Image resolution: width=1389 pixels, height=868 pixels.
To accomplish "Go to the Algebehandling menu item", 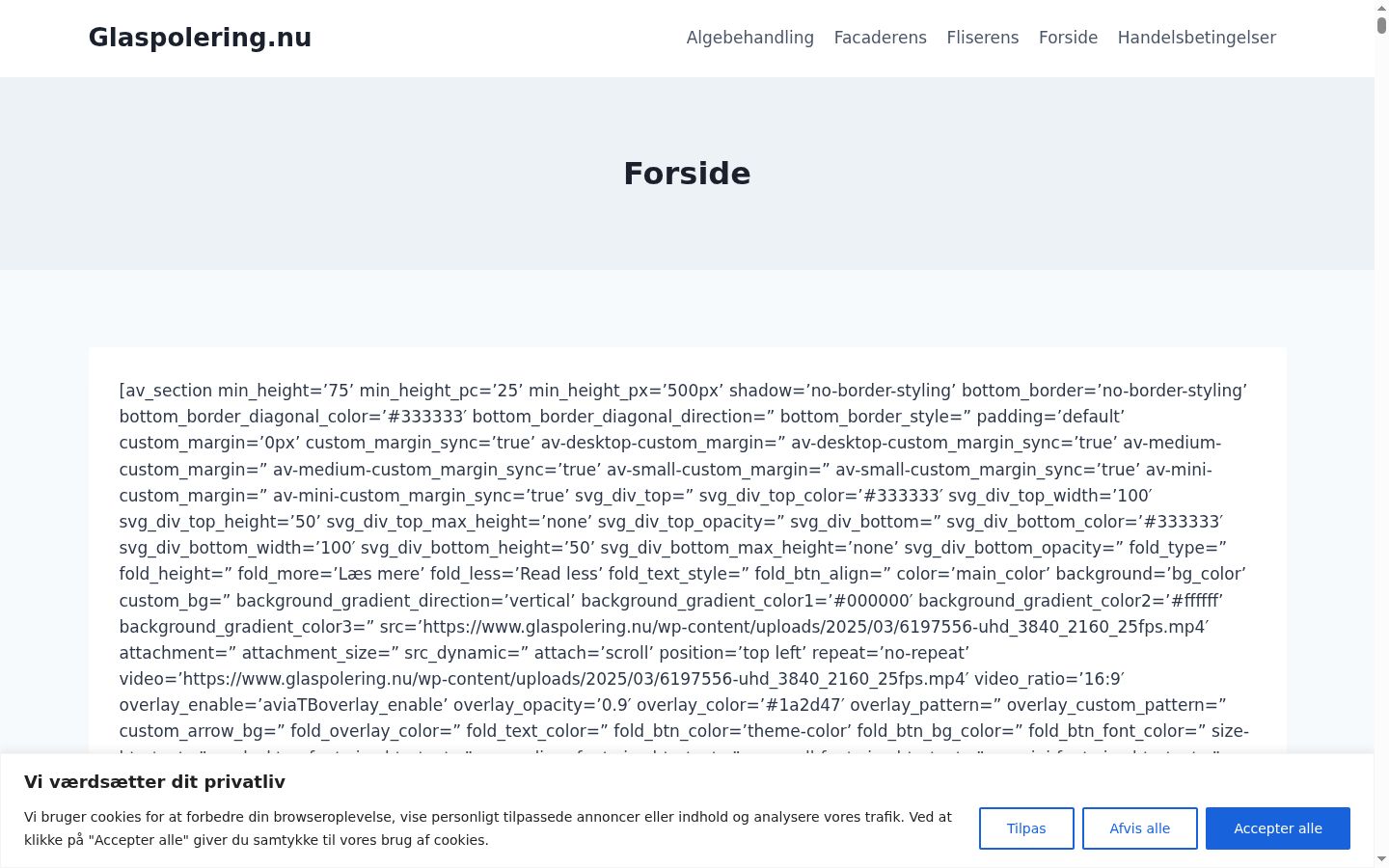I will (x=749, y=38).
